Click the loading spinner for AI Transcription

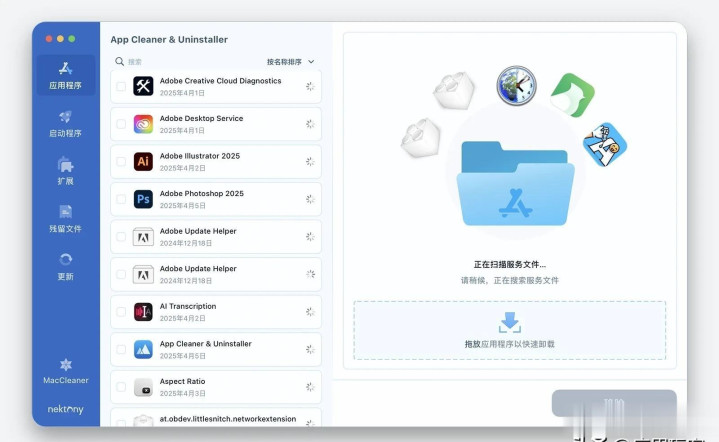tap(310, 312)
